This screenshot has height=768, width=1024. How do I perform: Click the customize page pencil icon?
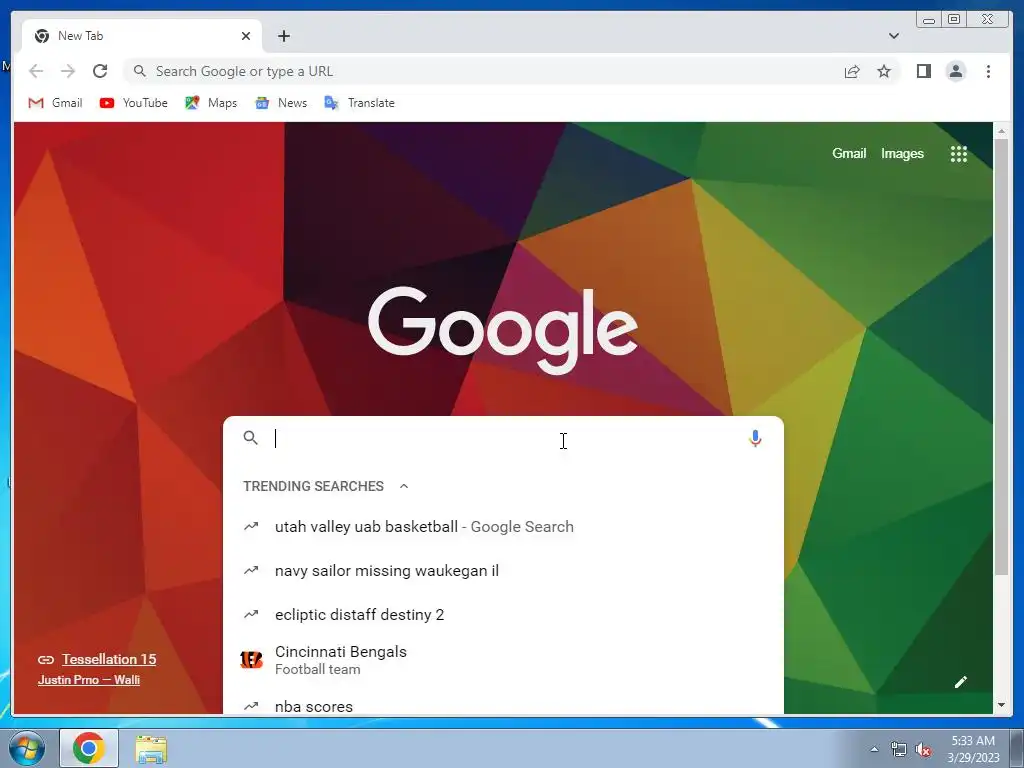(x=961, y=682)
